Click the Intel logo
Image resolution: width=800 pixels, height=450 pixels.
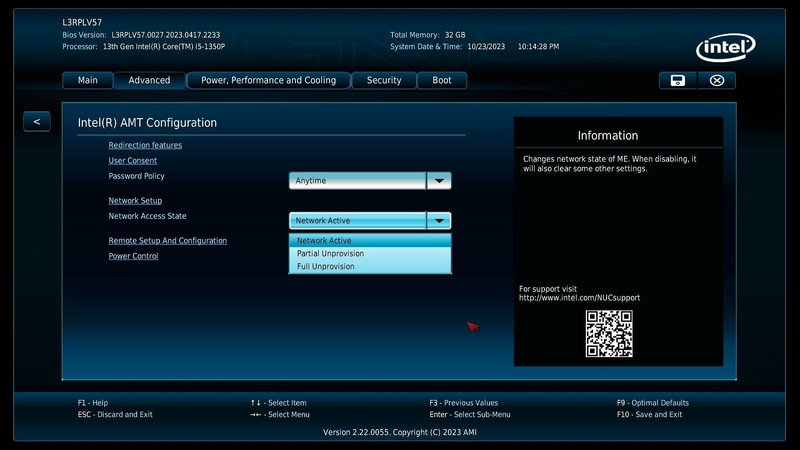pyautogui.click(x=726, y=47)
